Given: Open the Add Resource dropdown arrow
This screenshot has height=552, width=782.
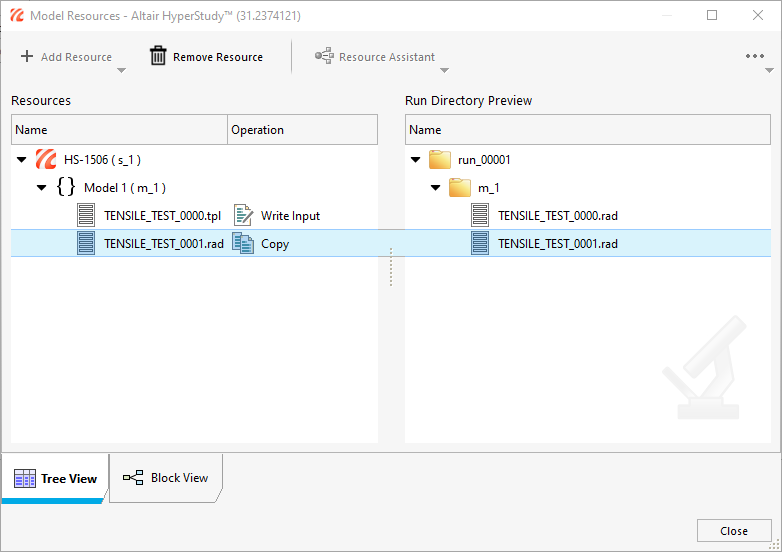Looking at the screenshot, I should pyautogui.click(x=121, y=71).
